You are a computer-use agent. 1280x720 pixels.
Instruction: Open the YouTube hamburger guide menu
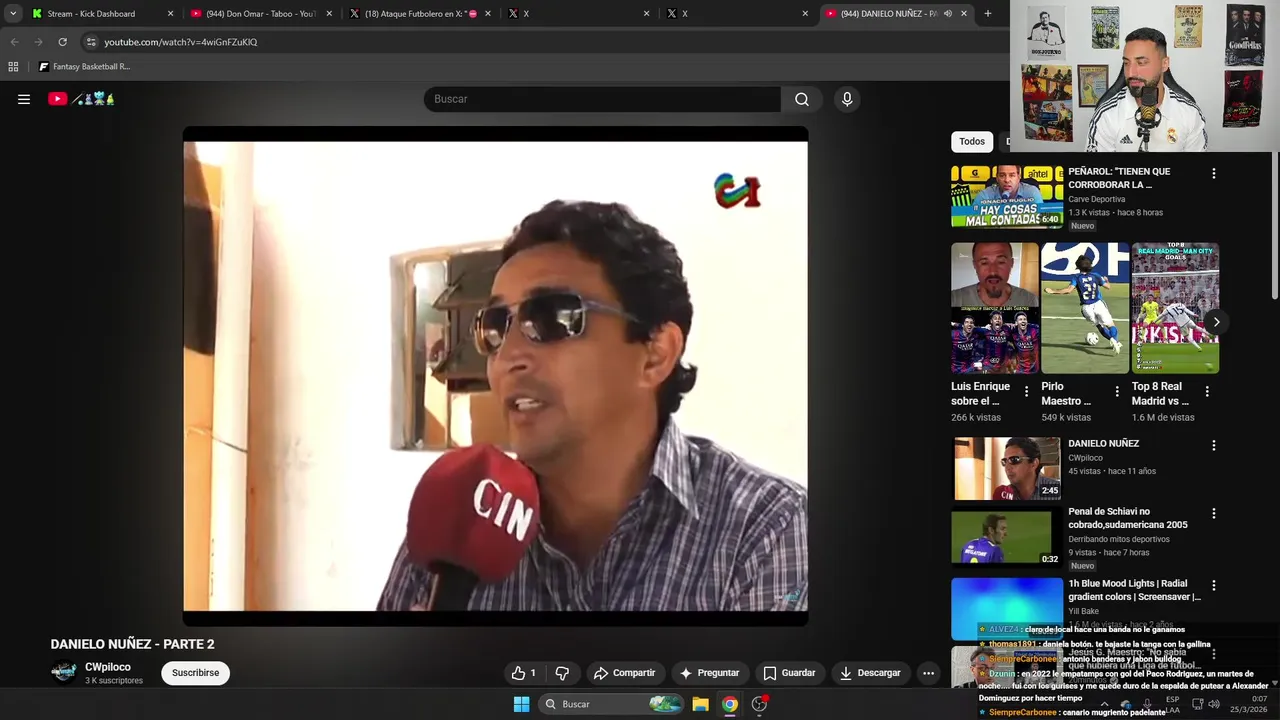click(x=24, y=99)
